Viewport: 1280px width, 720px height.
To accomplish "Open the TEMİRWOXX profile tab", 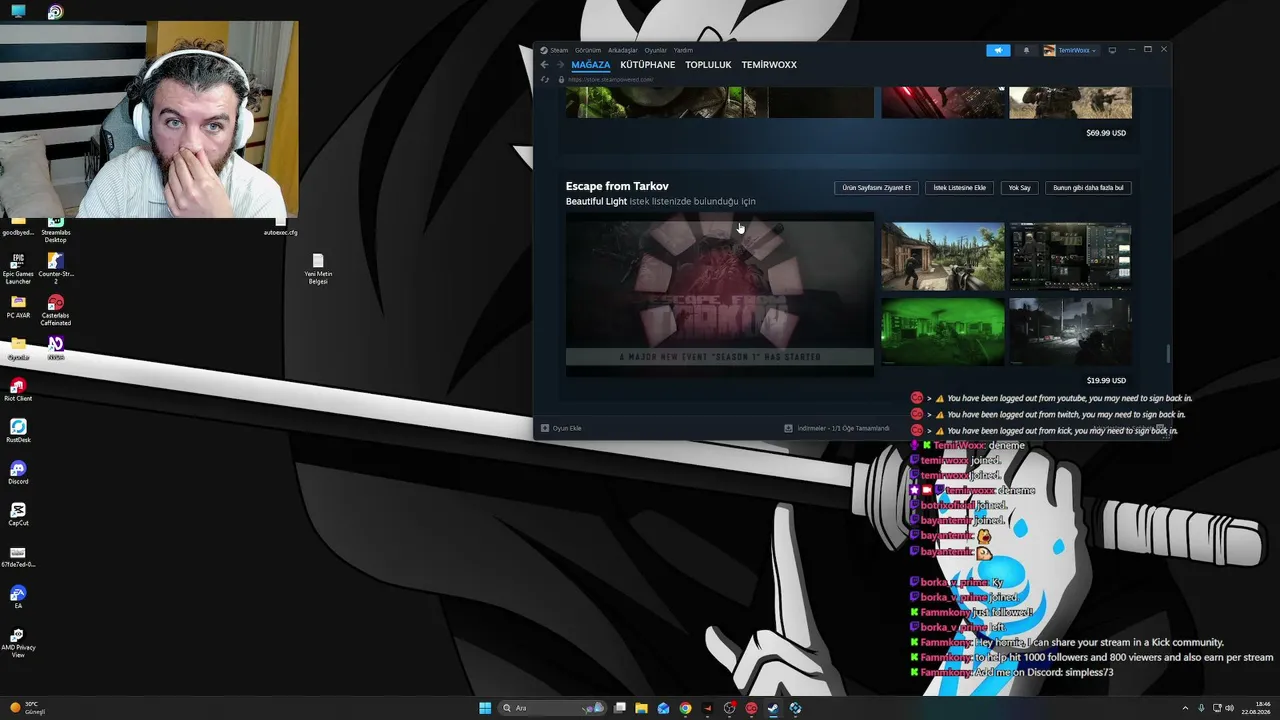I will pyautogui.click(x=769, y=65).
